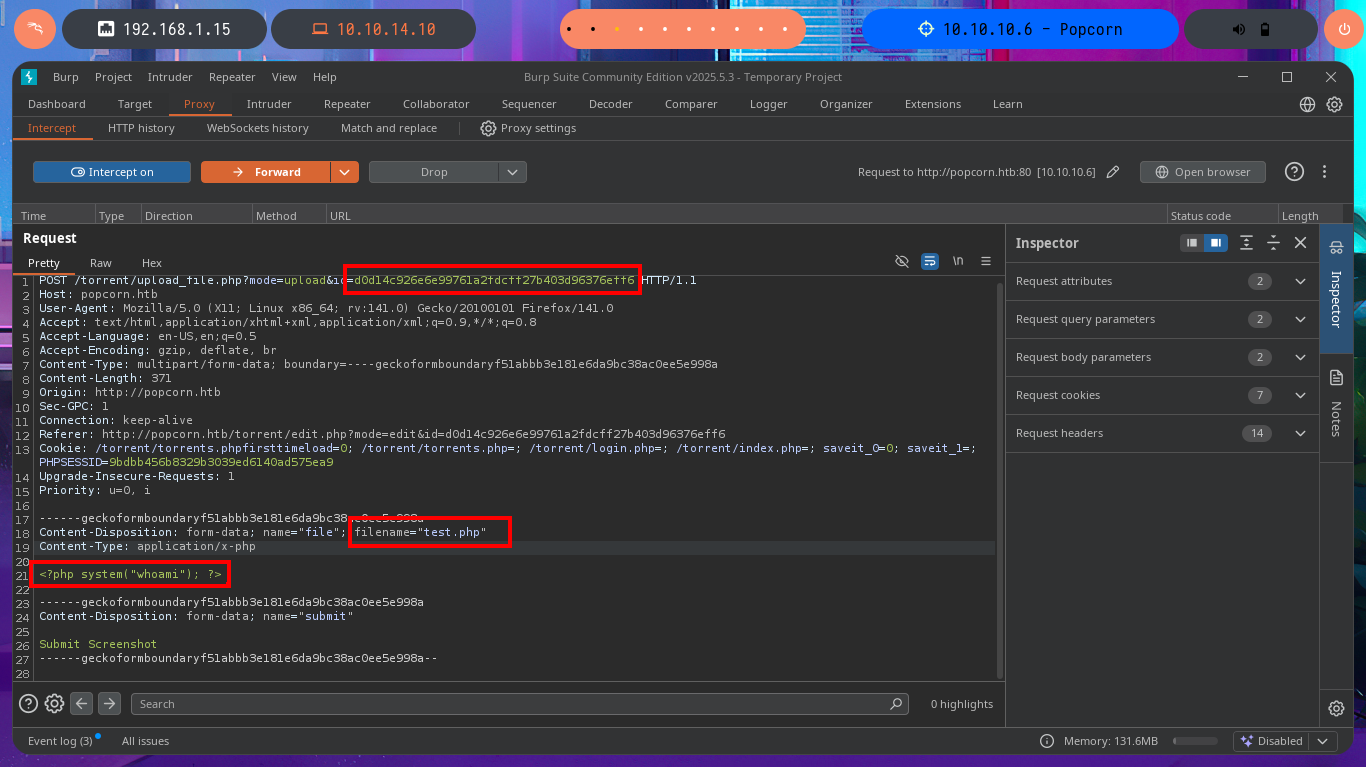Open the Event log in status bar

point(60,741)
